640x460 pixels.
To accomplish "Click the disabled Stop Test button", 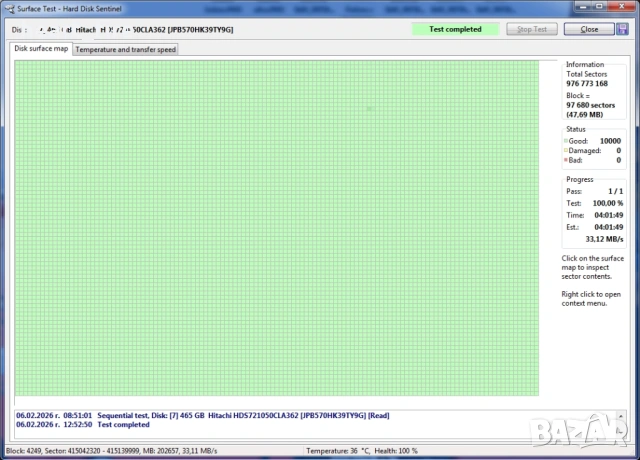I will (x=531, y=29).
